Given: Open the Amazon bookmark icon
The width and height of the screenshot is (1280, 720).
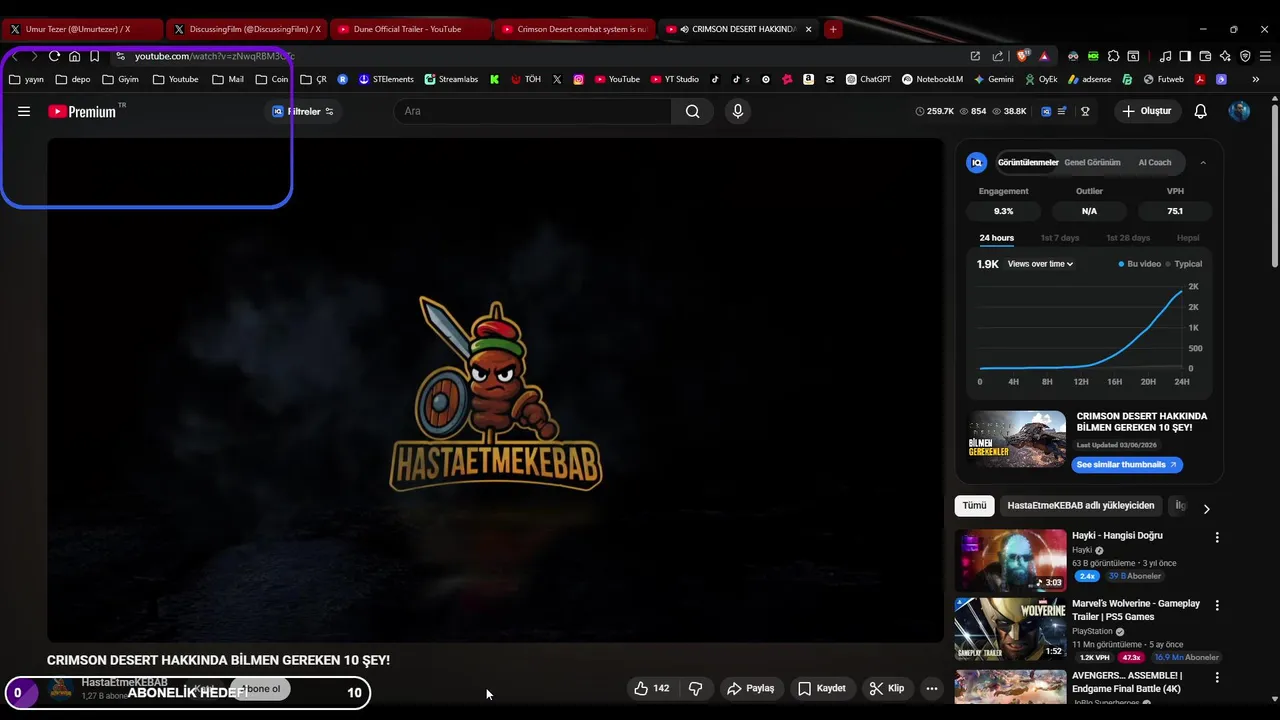Looking at the screenshot, I should tap(808, 79).
